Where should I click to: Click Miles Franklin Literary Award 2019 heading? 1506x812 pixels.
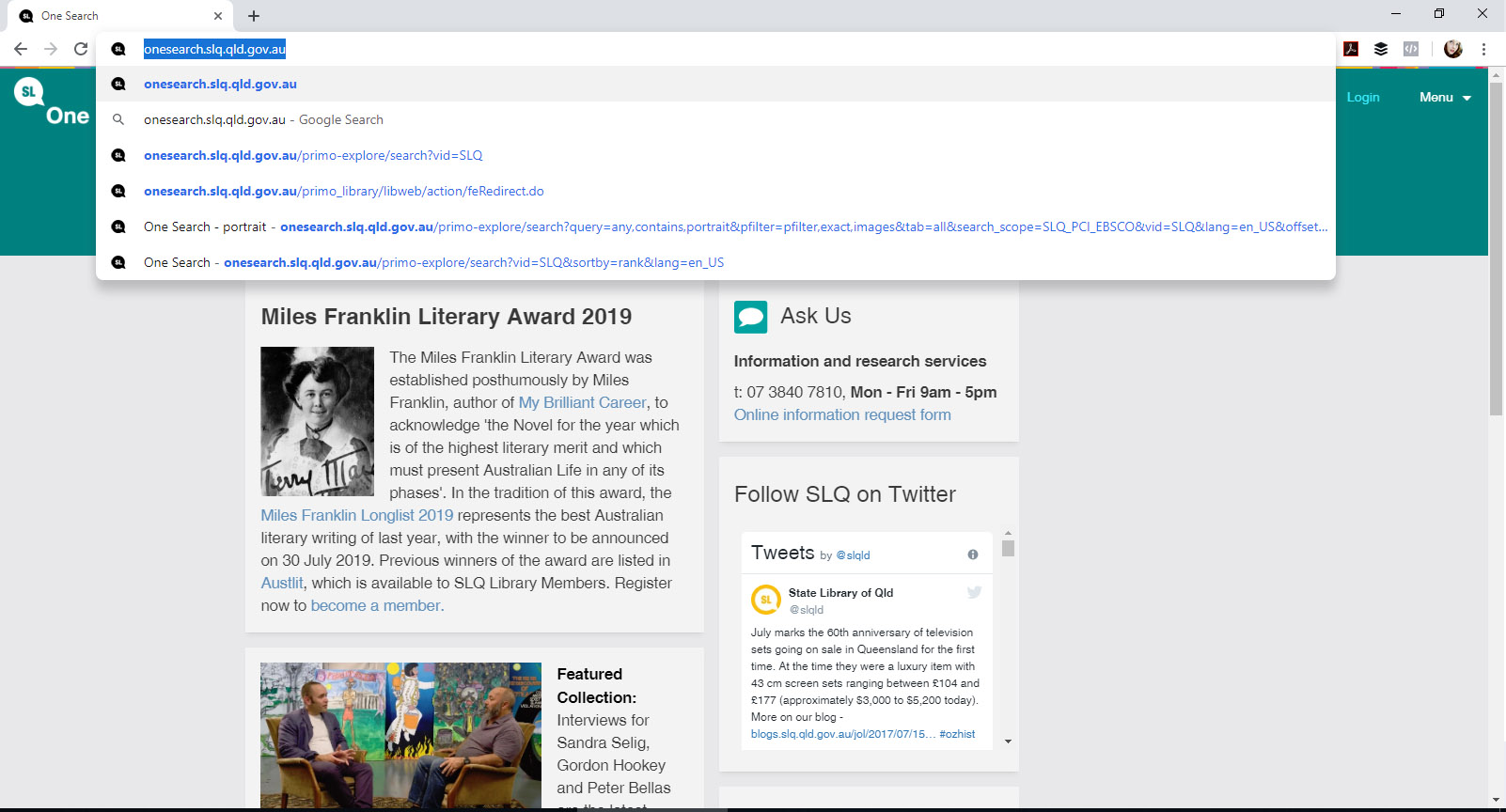pyautogui.click(x=447, y=317)
